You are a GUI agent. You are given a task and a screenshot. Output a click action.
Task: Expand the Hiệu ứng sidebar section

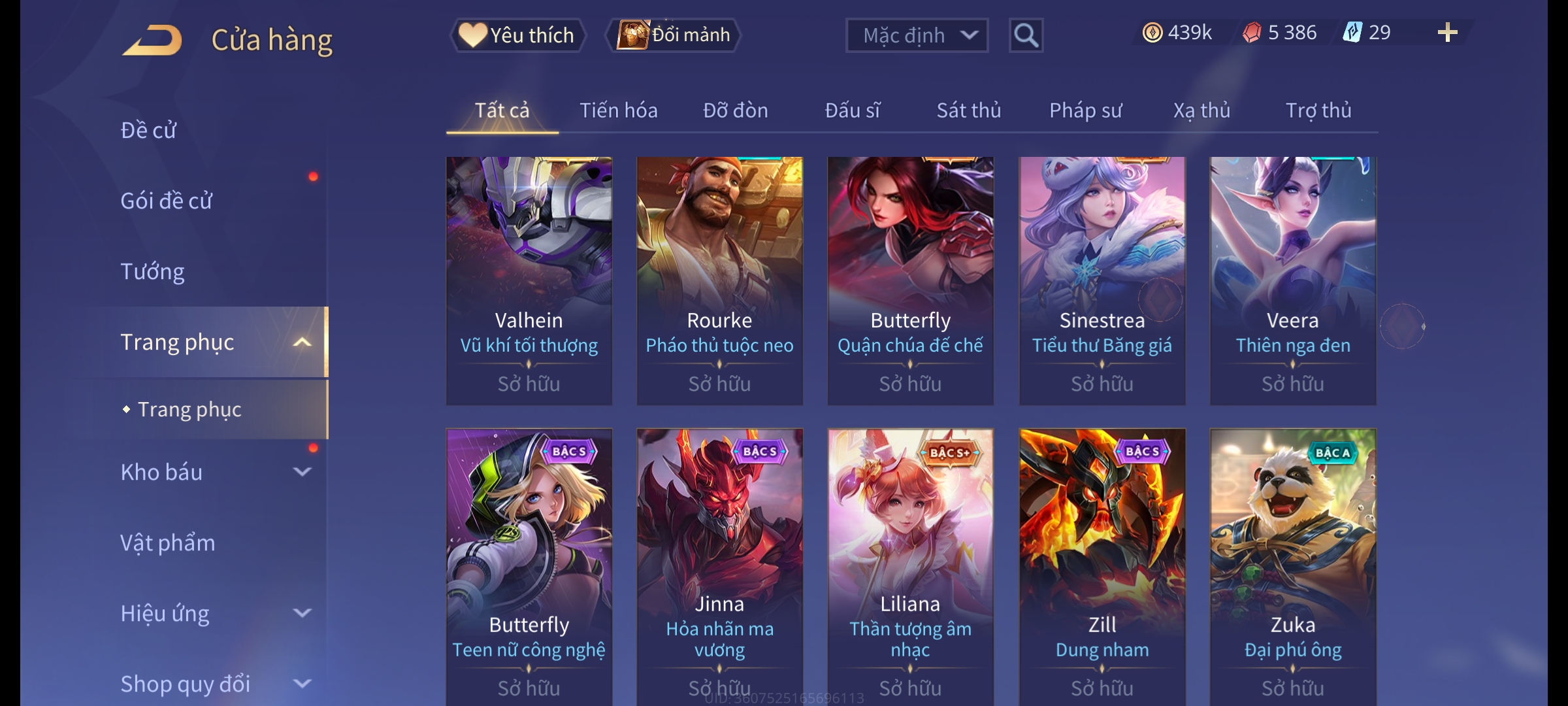click(302, 613)
